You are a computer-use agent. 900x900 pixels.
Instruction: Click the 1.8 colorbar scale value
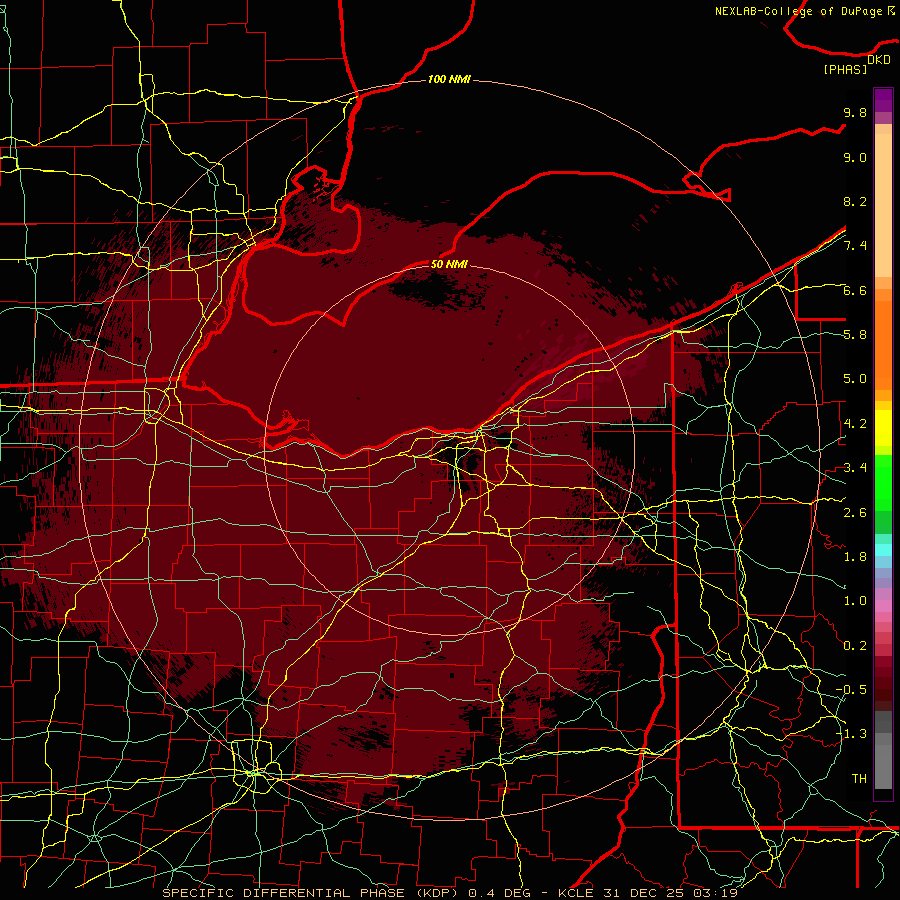(x=855, y=557)
